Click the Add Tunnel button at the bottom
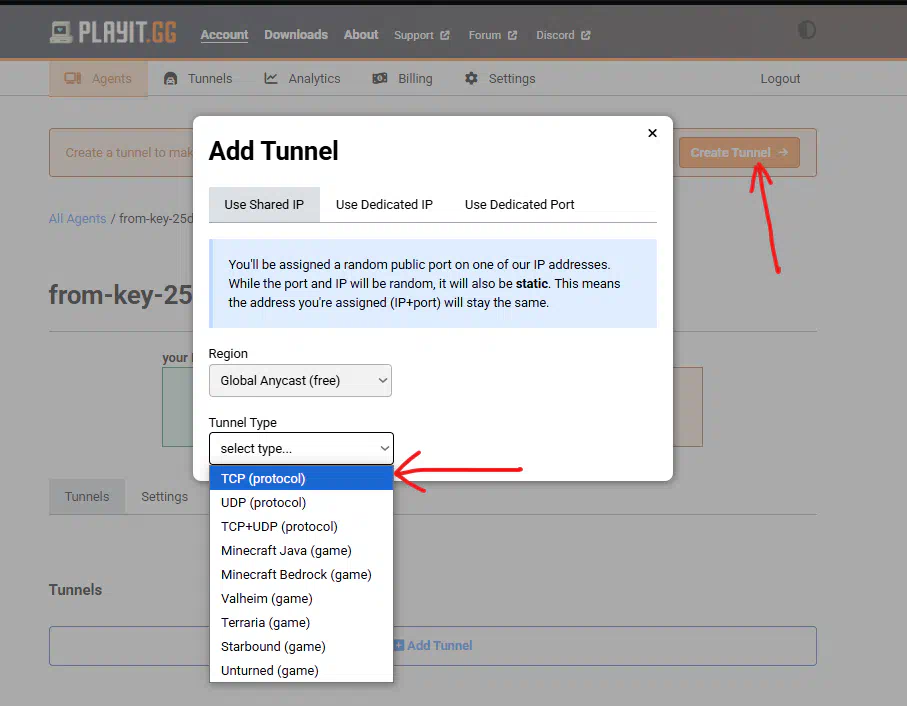The height and width of the screenshot is (706, 907). pos(433,646)
